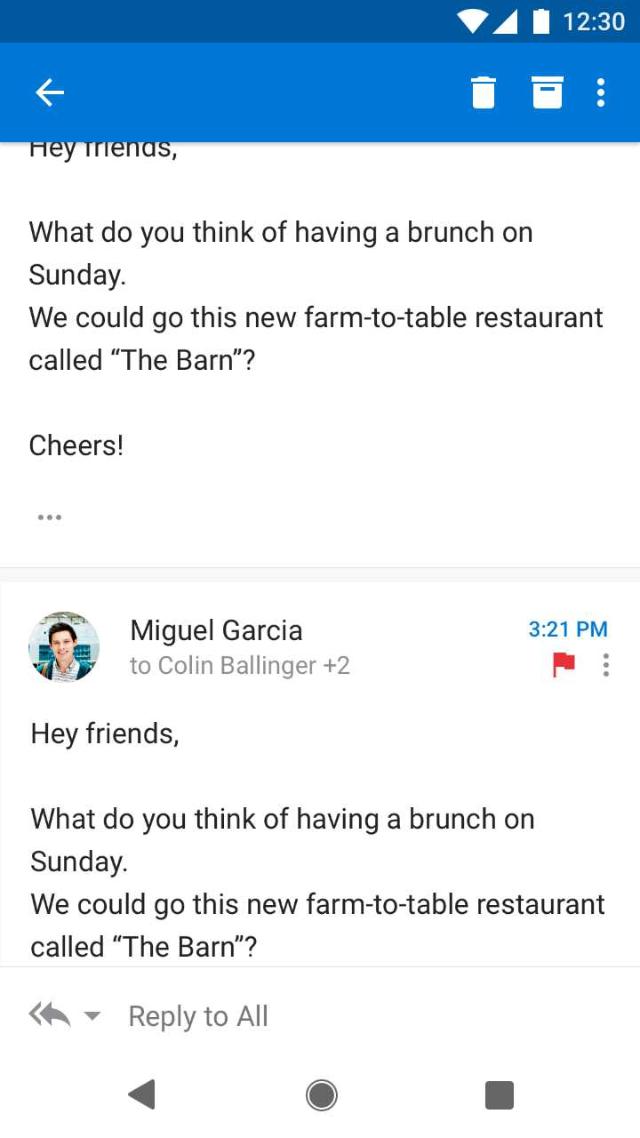Expand the quoted text with the ellipsis
This screenshot has height=1138, width=640.
[49, 516]
